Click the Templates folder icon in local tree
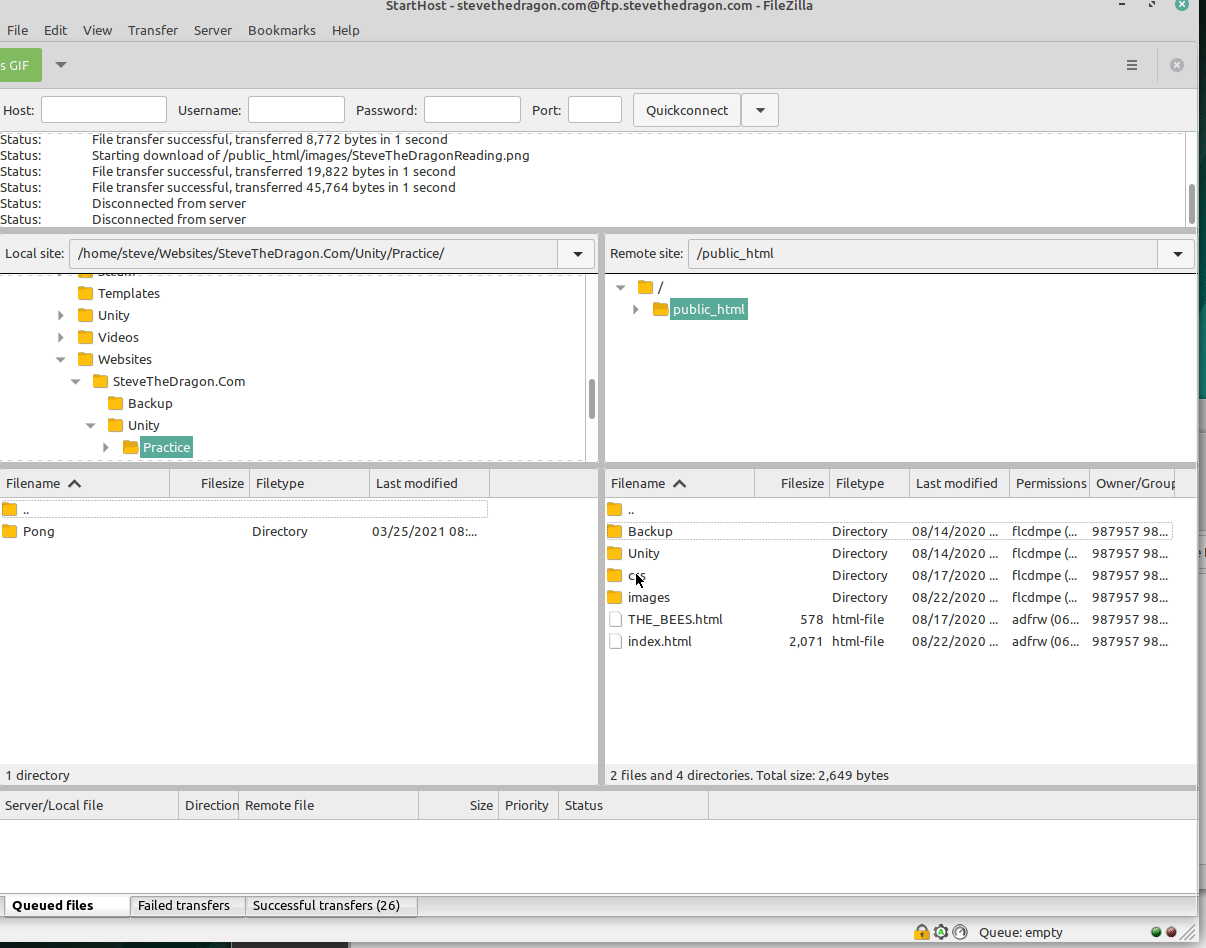The height and width of the screenshot is (948, 1206). tap(85, 293)
